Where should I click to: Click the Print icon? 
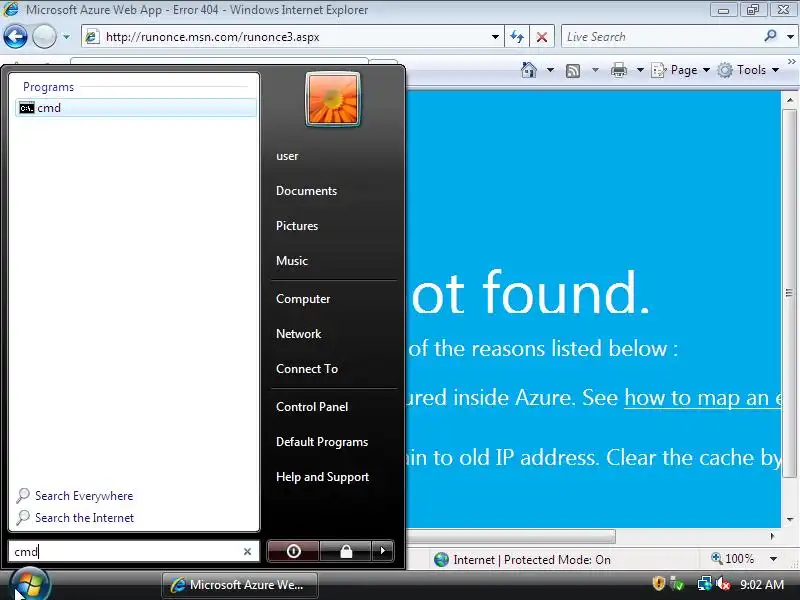click(619, 70)
